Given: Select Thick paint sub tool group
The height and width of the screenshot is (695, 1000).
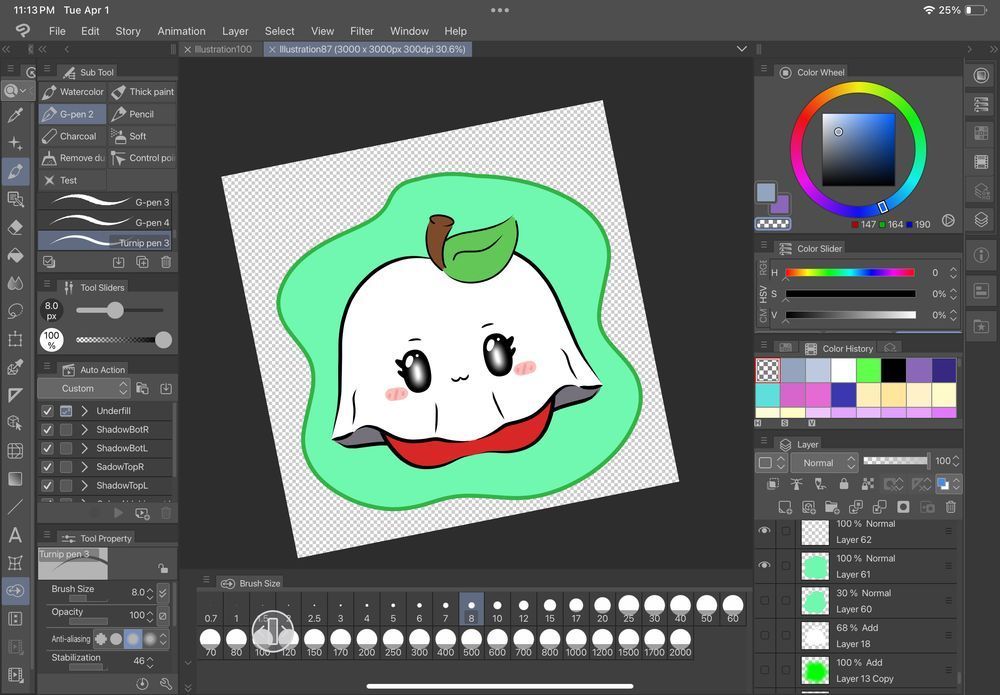Looking at the screenshot, I should (142, 92).
